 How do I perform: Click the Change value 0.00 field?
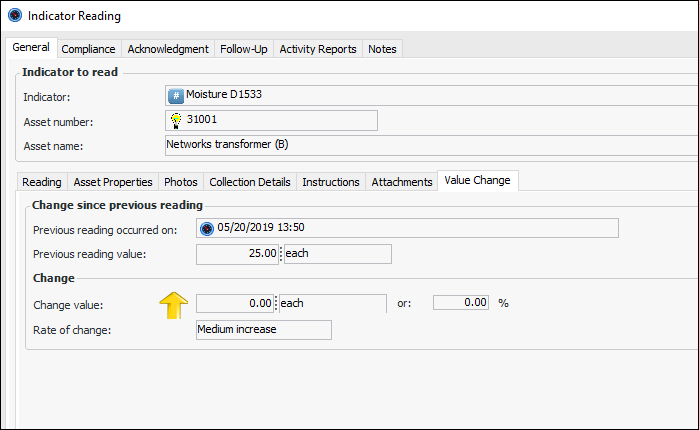(235, 304)
